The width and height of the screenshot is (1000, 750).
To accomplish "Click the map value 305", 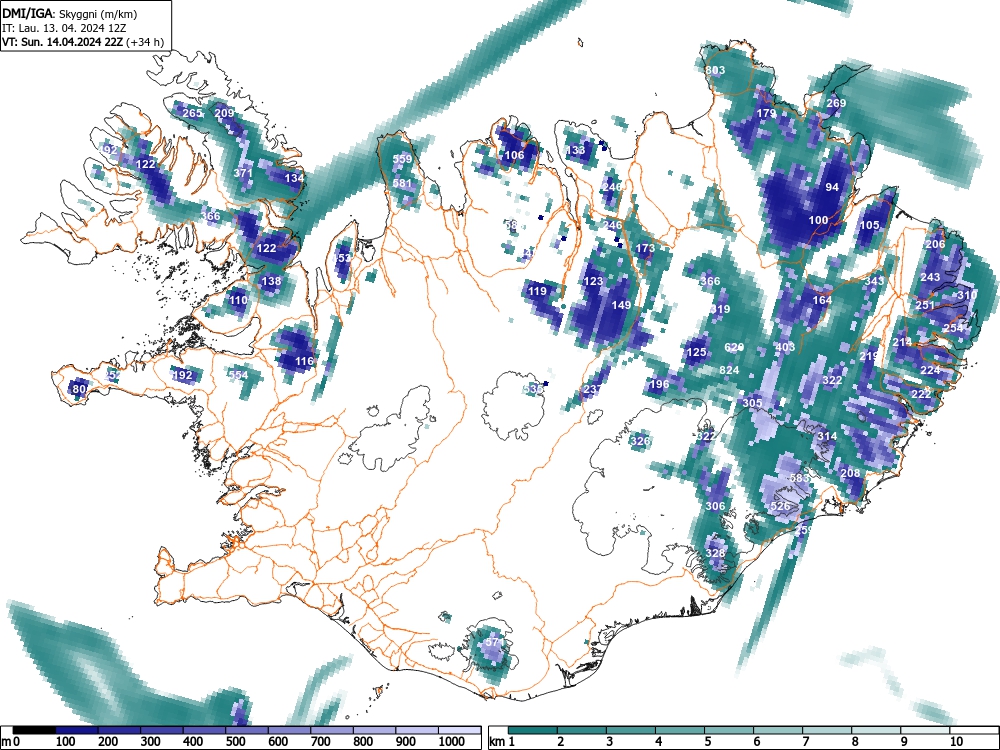I will [x=753, y=403].
